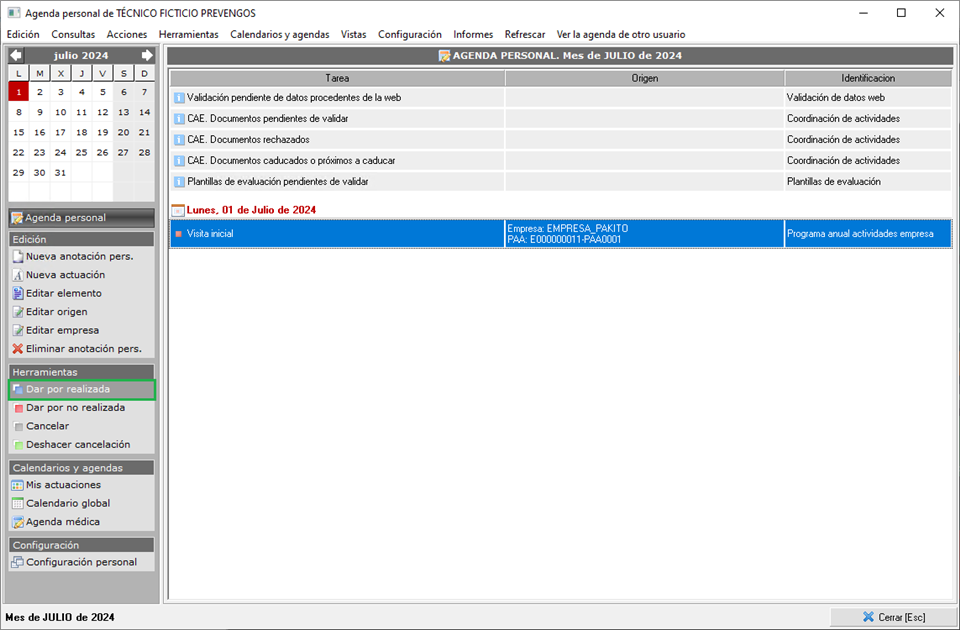Open the Herramientas menu
Image resolution: width=960 pixels, height=630 pixels.
pos(188,34)
